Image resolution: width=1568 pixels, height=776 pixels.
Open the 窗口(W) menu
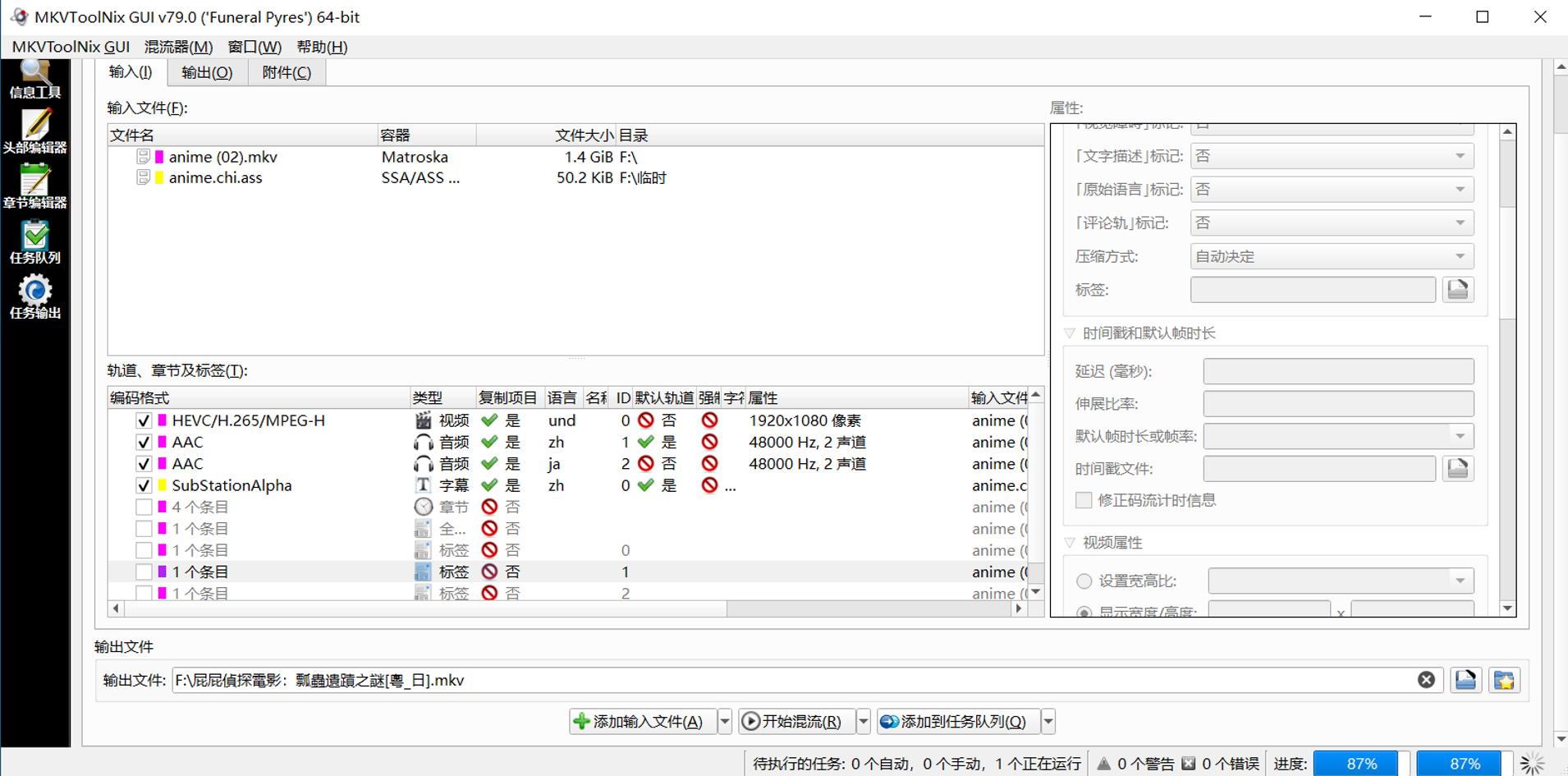click(254, 47)
